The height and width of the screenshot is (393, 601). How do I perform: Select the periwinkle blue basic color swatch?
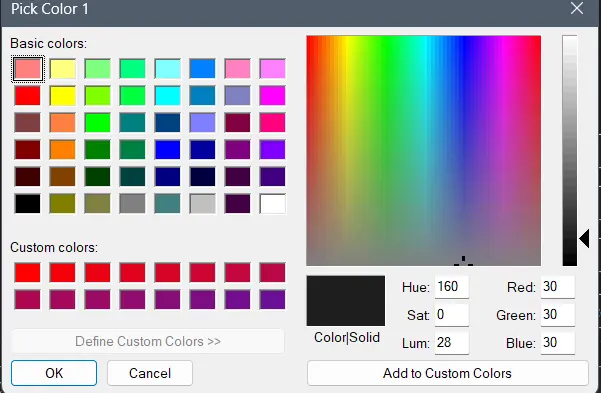click(202, 123)
